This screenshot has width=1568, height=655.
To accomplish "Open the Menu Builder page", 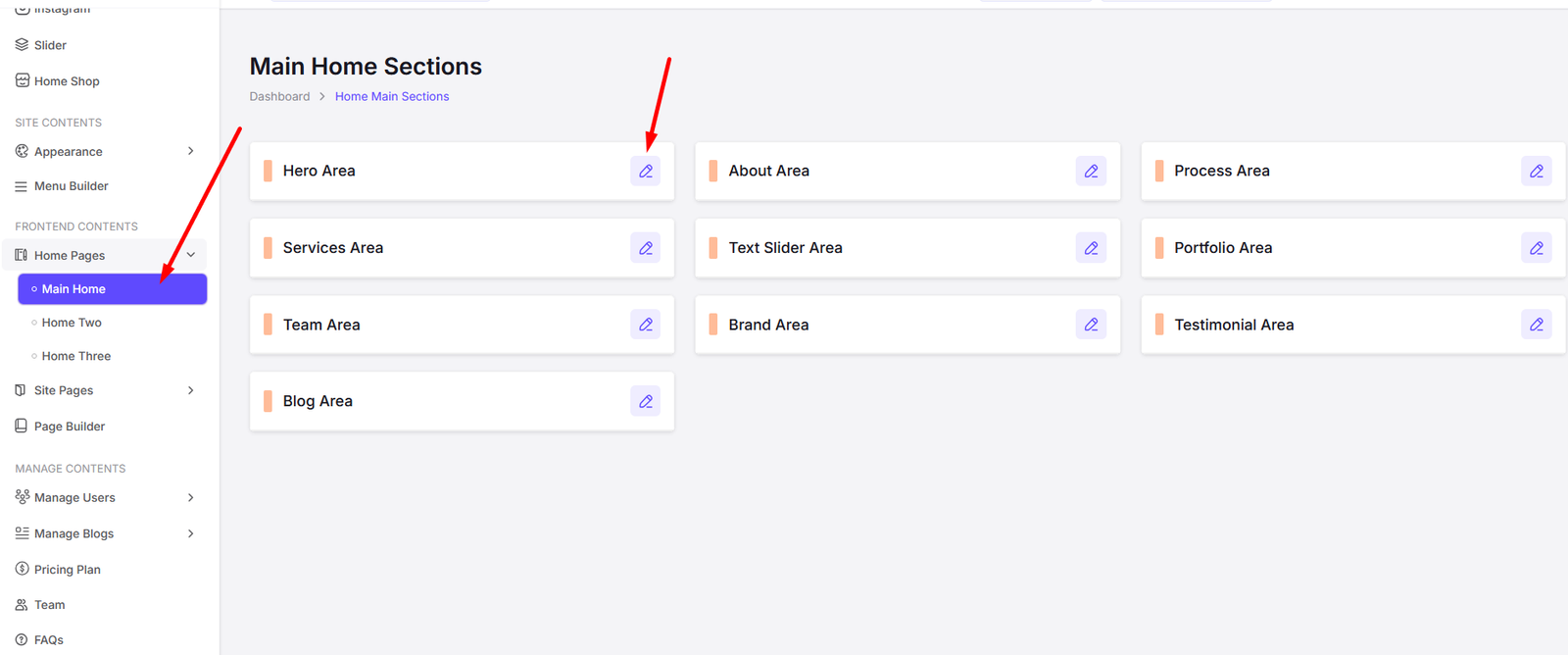I will pyautogui.click(x=71, y=186).
